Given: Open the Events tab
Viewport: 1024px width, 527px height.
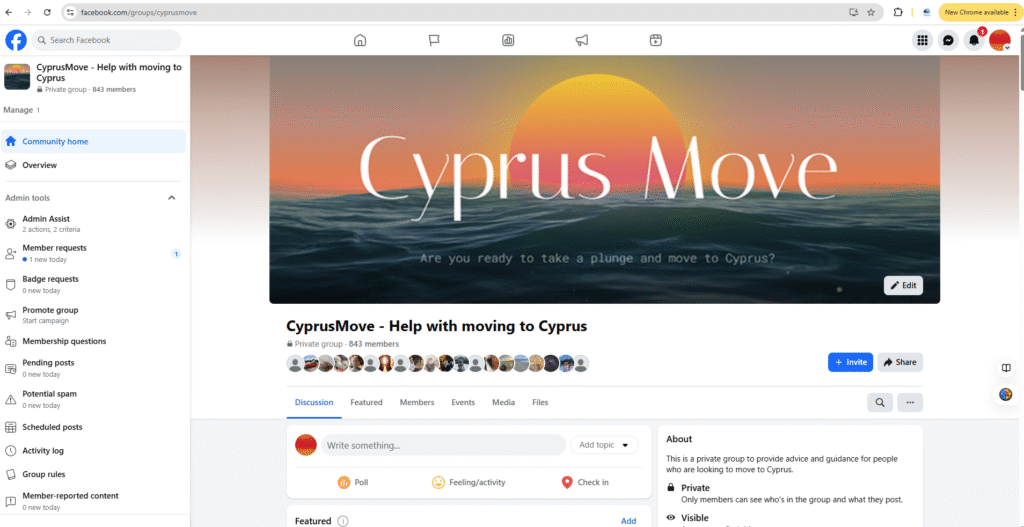Looking at the screenshot, I should pos(463,402).
